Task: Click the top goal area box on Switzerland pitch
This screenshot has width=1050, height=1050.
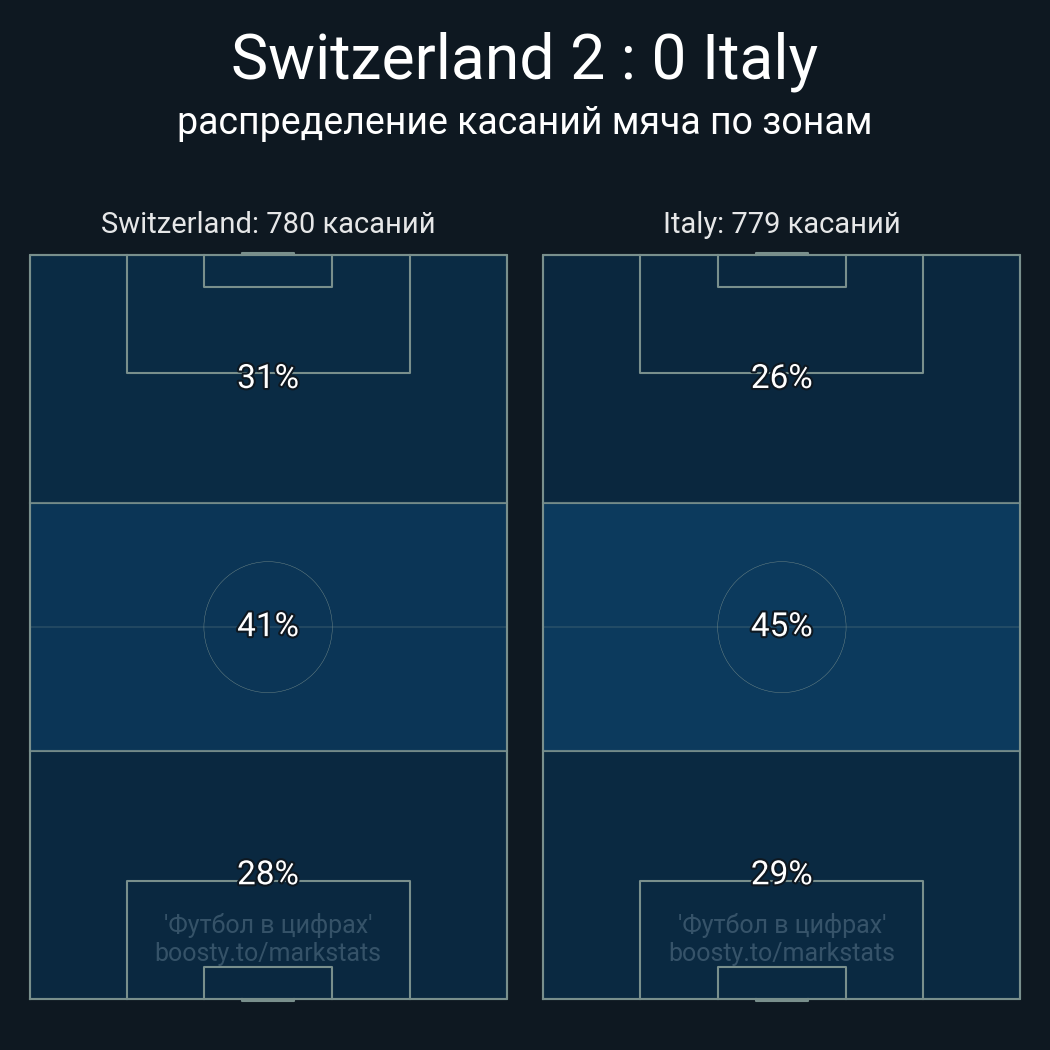Action: coord(268,271)
